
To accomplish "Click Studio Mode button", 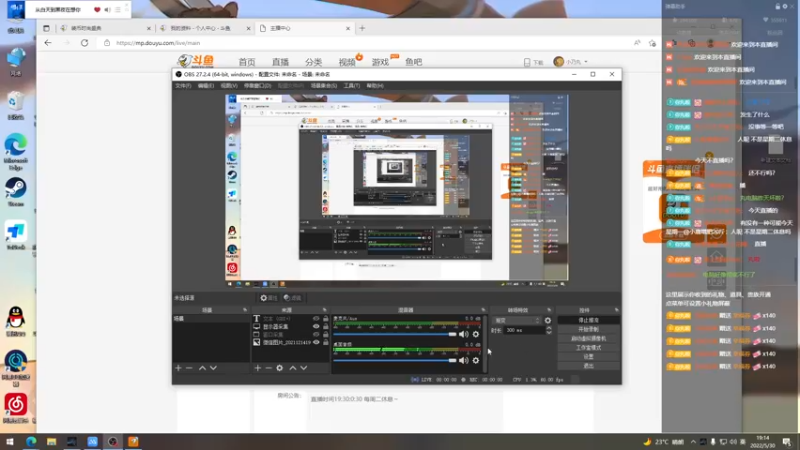I will 588,348.
